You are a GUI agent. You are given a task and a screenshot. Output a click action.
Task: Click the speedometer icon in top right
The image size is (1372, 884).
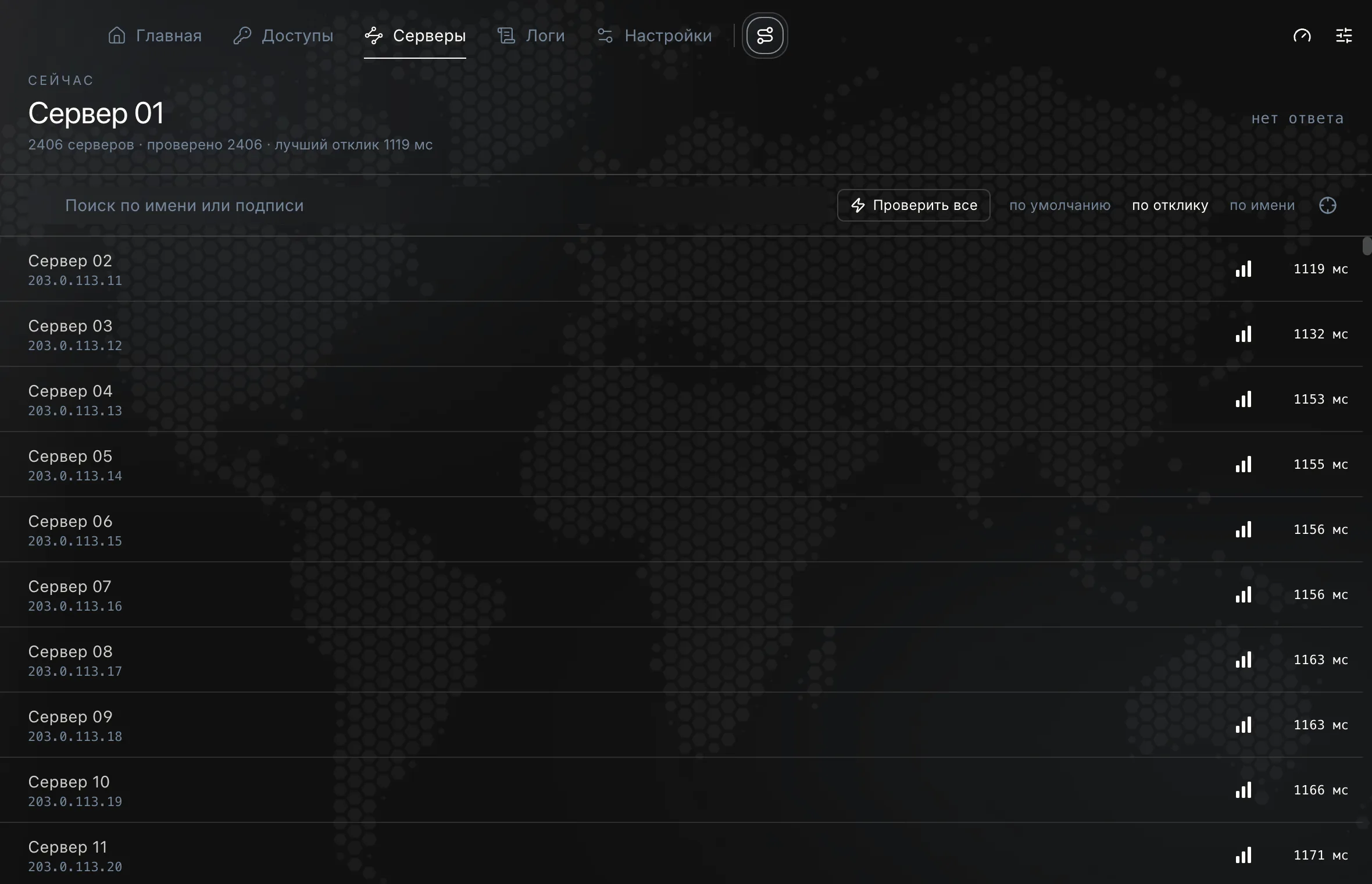tap(1302, 35)
